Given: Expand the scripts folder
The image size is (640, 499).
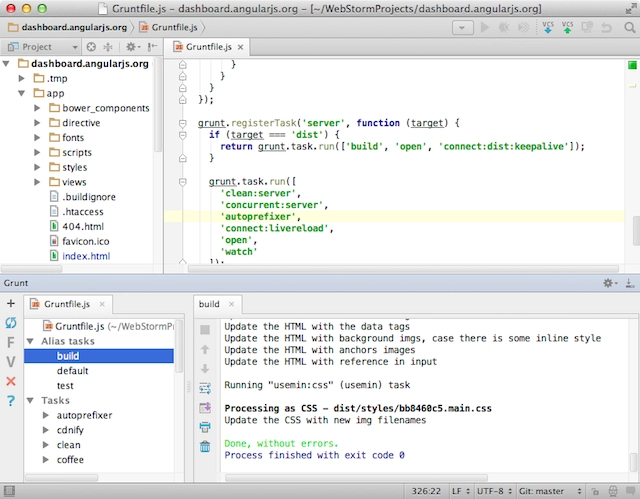Looking at the screenshot, I should (x=37, y=153).
